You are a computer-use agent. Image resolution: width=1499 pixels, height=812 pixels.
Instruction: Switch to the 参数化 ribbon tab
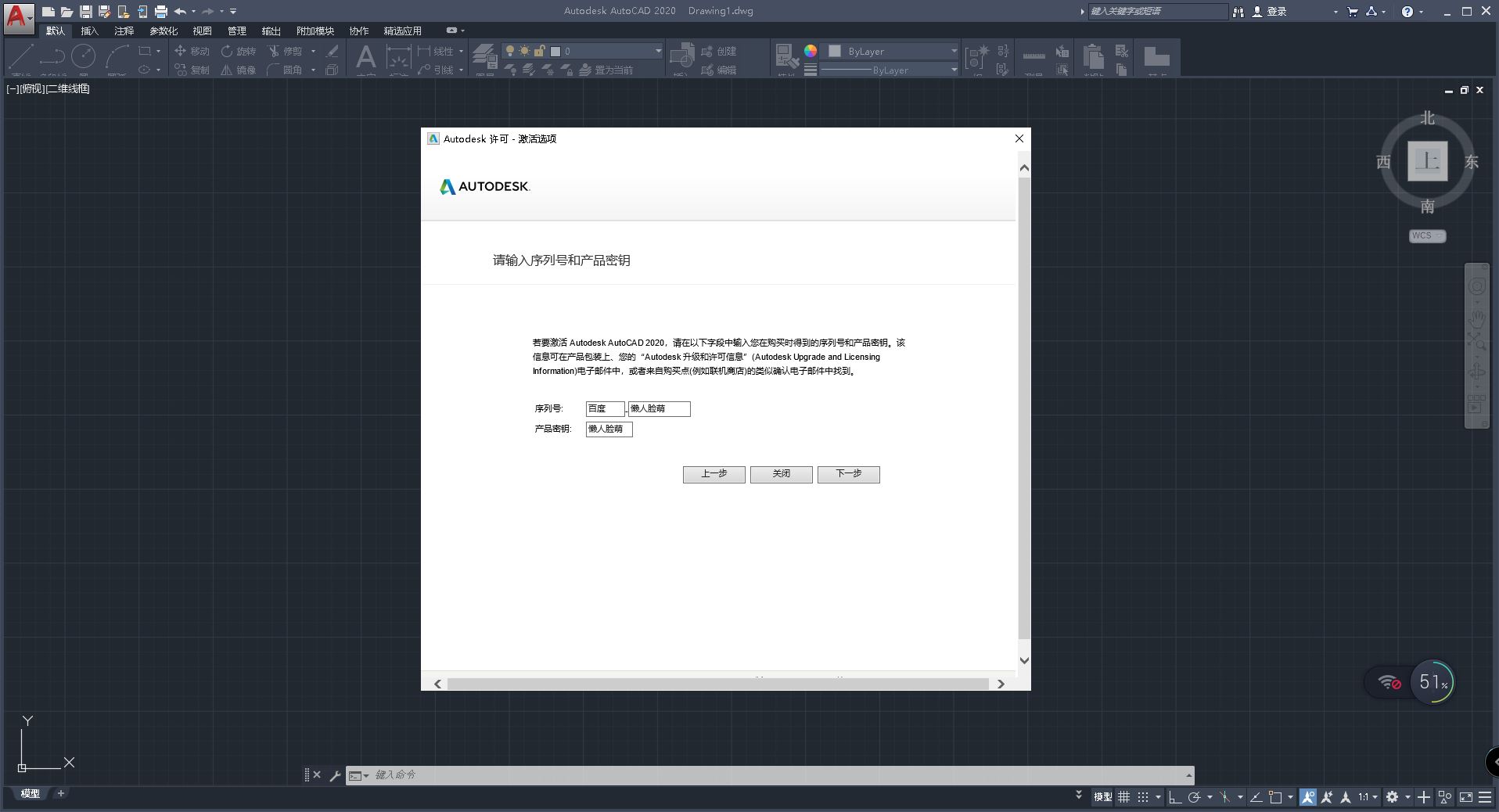coord(164,31)
